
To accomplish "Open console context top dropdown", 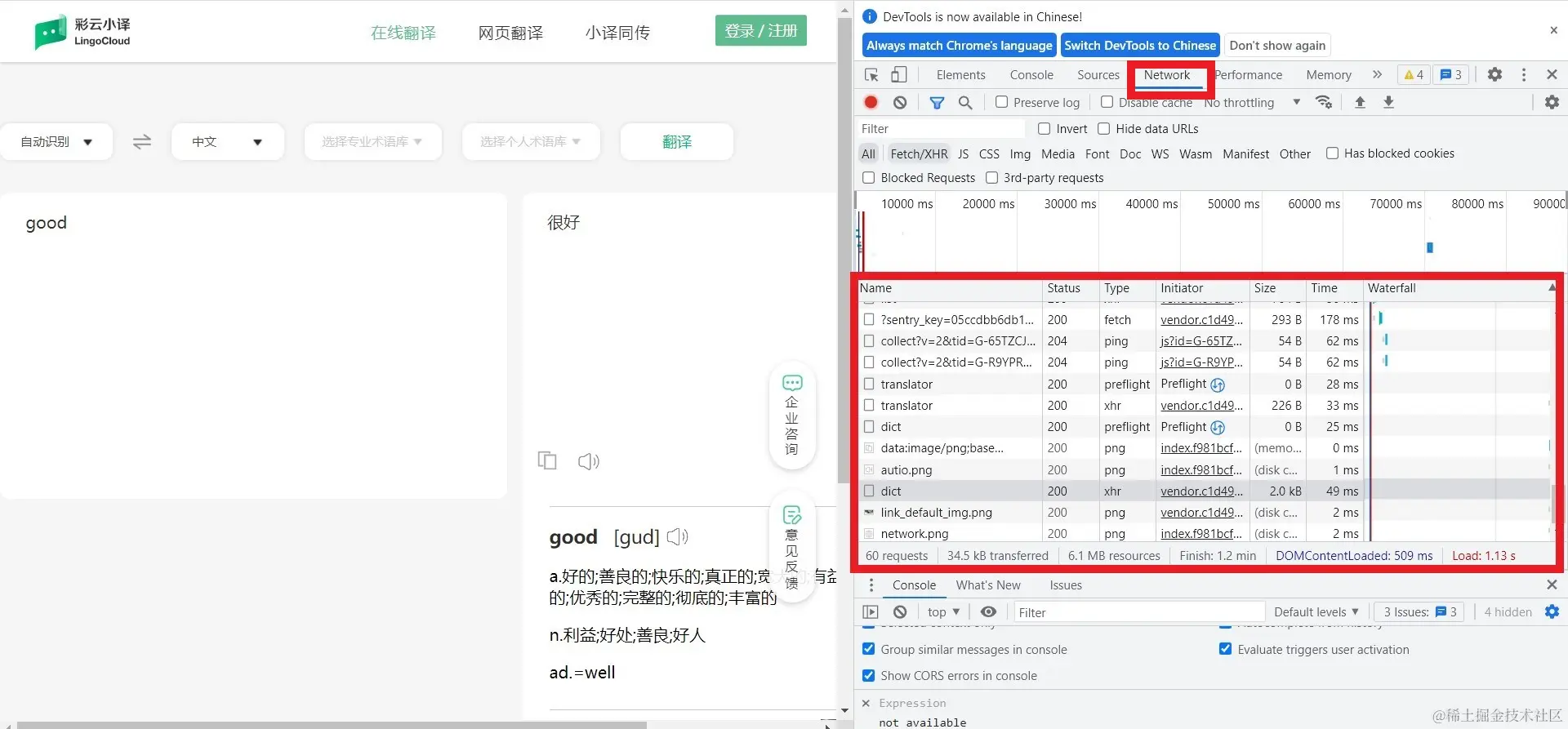I will (x=943, y=611).
